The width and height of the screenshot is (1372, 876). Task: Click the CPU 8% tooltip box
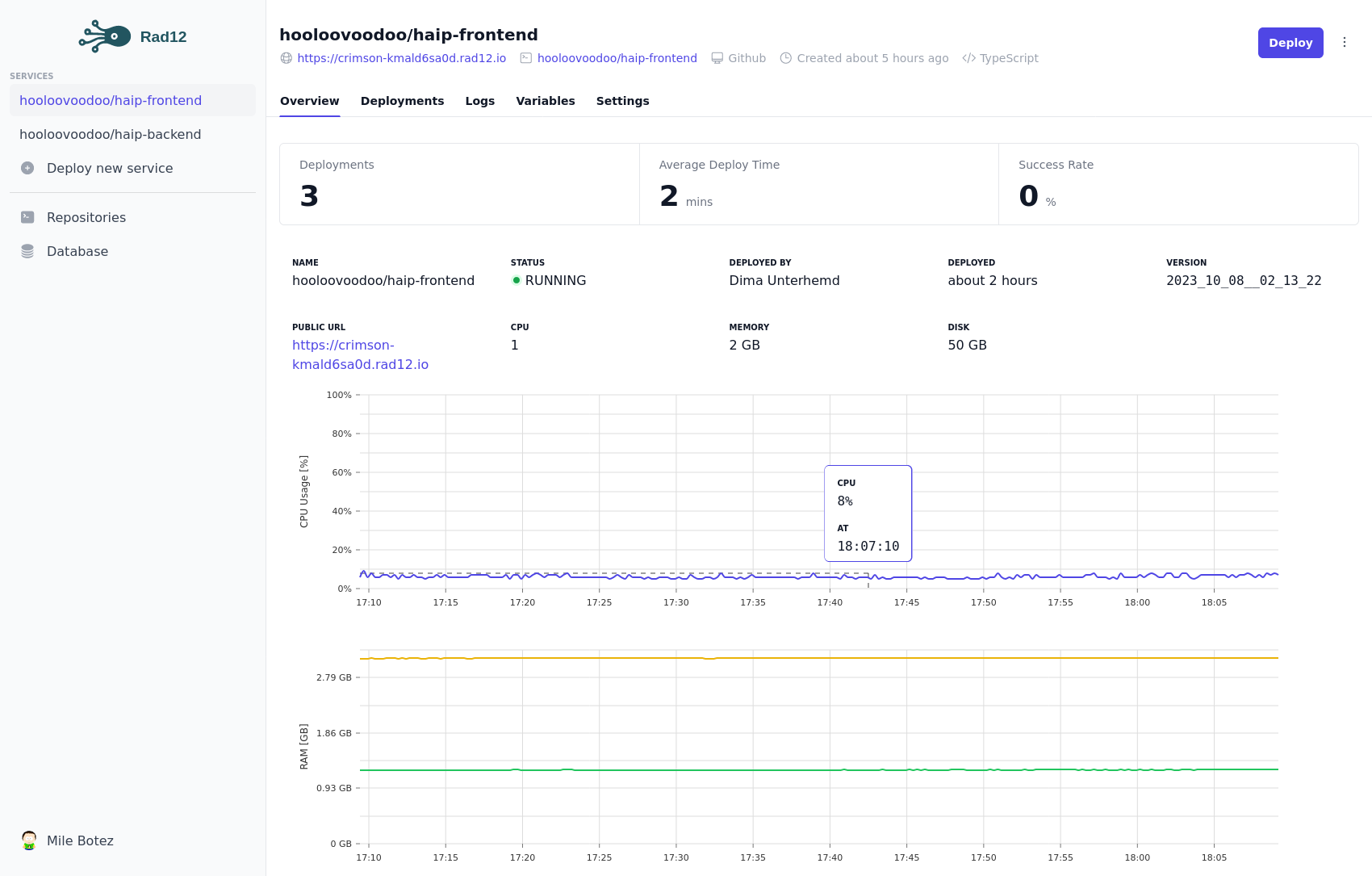coord(868,513)
